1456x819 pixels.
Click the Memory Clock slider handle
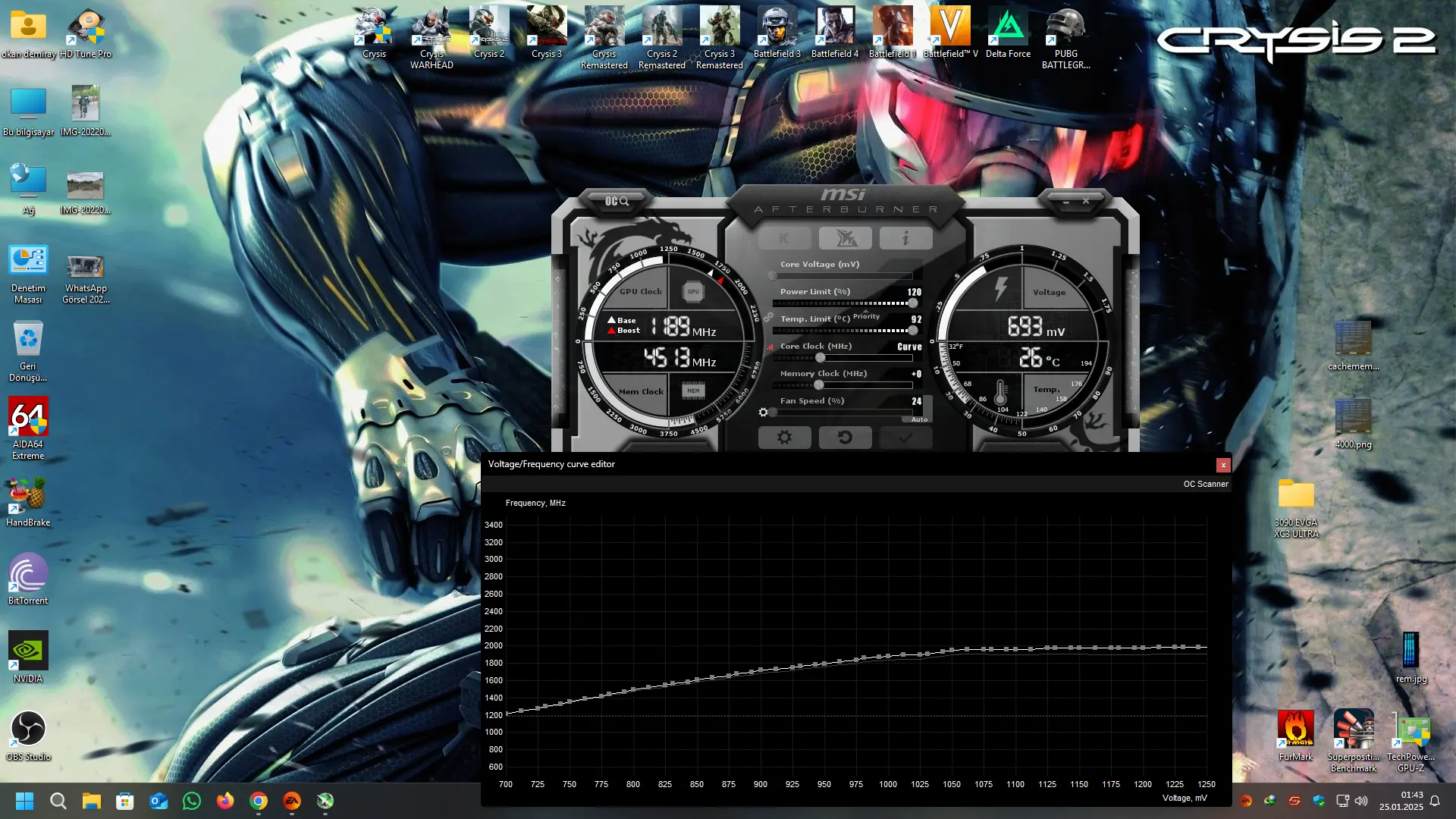818,385
